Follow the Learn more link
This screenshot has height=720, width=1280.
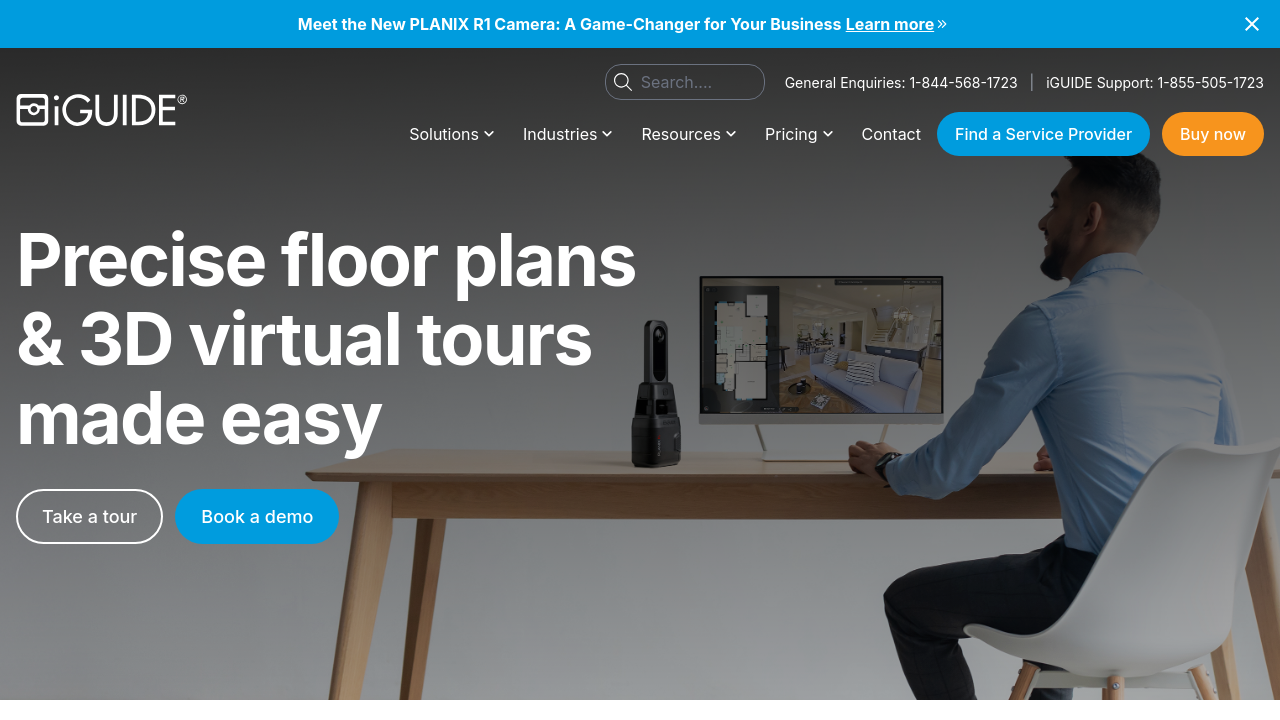pos(890,24)
